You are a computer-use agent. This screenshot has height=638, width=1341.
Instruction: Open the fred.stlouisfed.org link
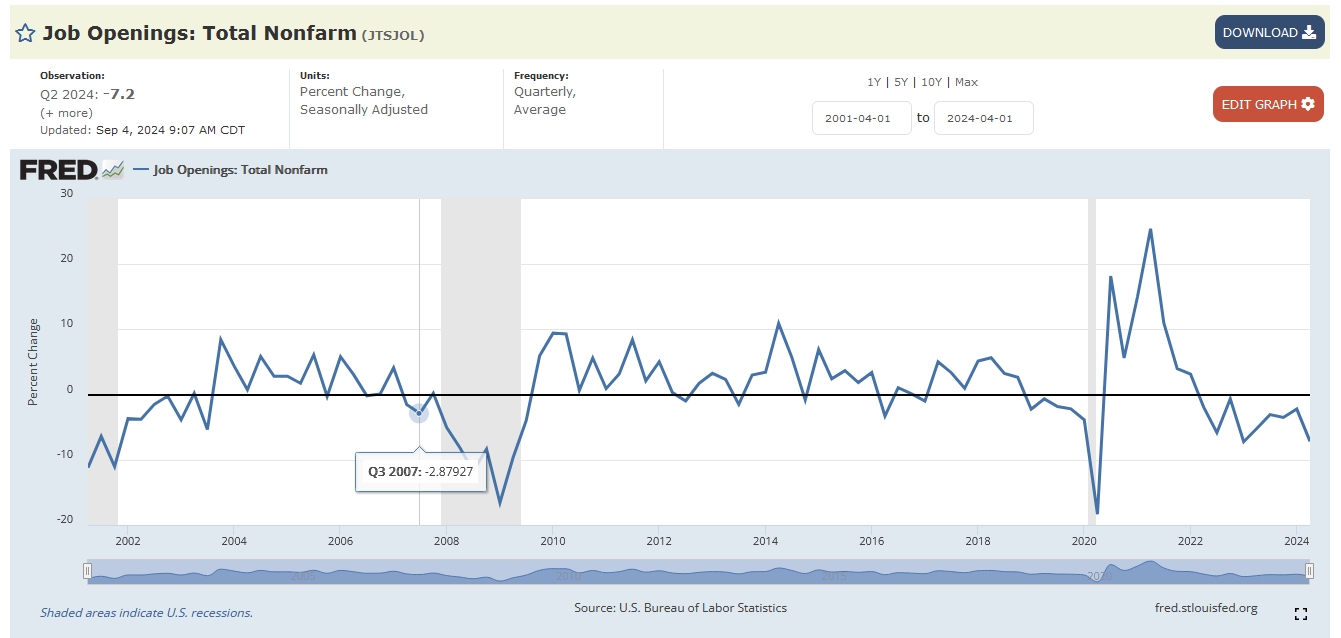(1205, 608)
